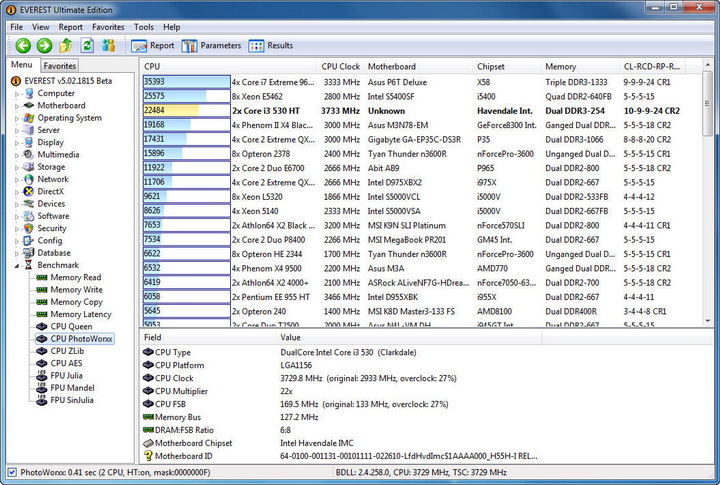Select the Devices tree icon

29,203
